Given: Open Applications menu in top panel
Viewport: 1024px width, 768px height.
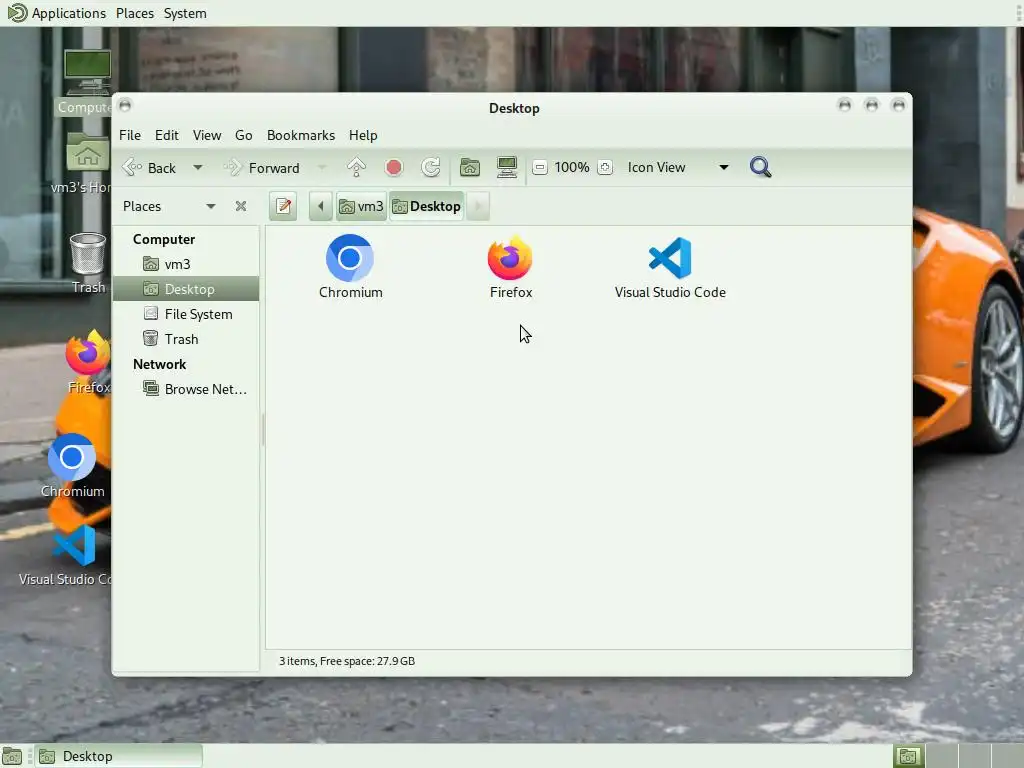Looking at the screenshot, I should click(57, 13).
